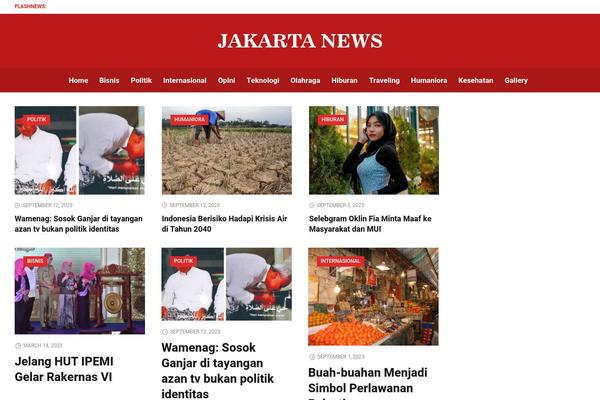The width and height of the screenshot is (600, 400).
Task: Click the POLITIK tag on first top-row card
Action: click(37, 119)
